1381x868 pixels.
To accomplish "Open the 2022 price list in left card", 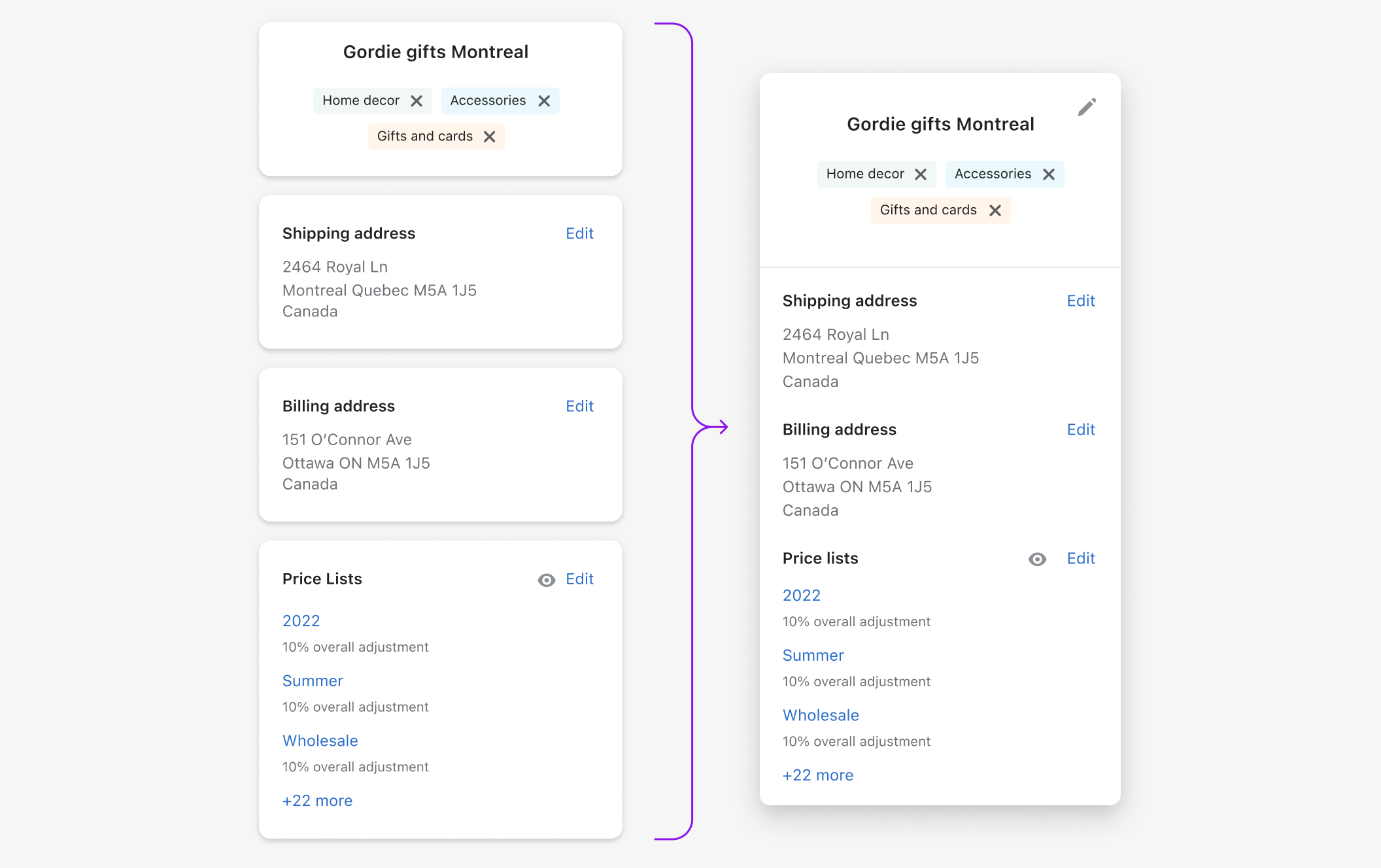I will [301, 621].
